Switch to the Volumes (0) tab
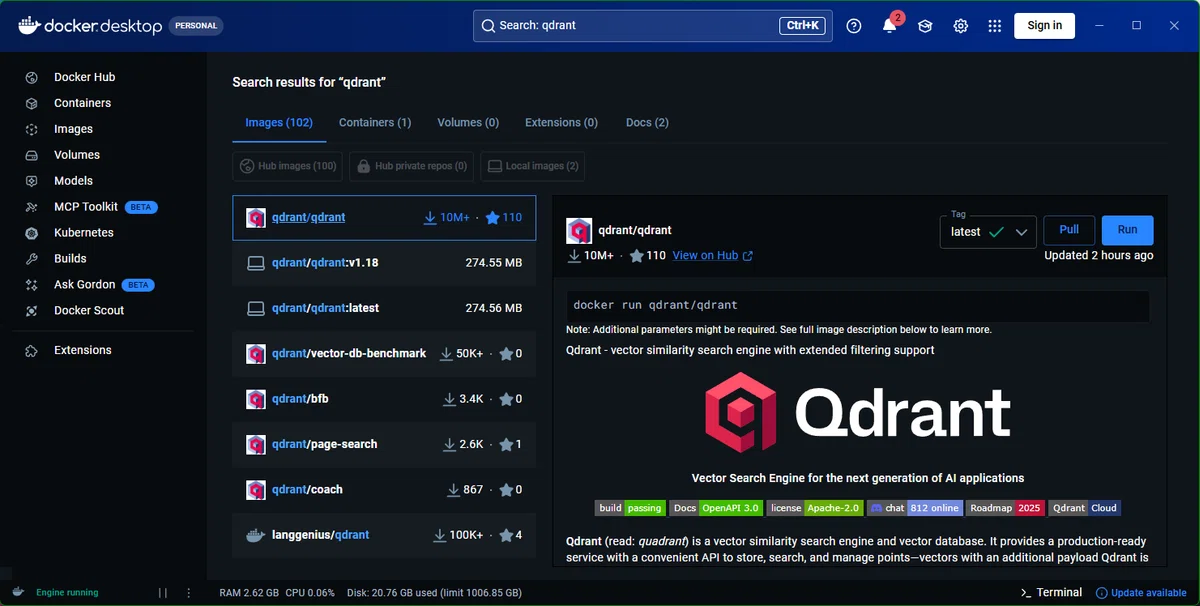 pyautogui.click(x=468, y=123)
